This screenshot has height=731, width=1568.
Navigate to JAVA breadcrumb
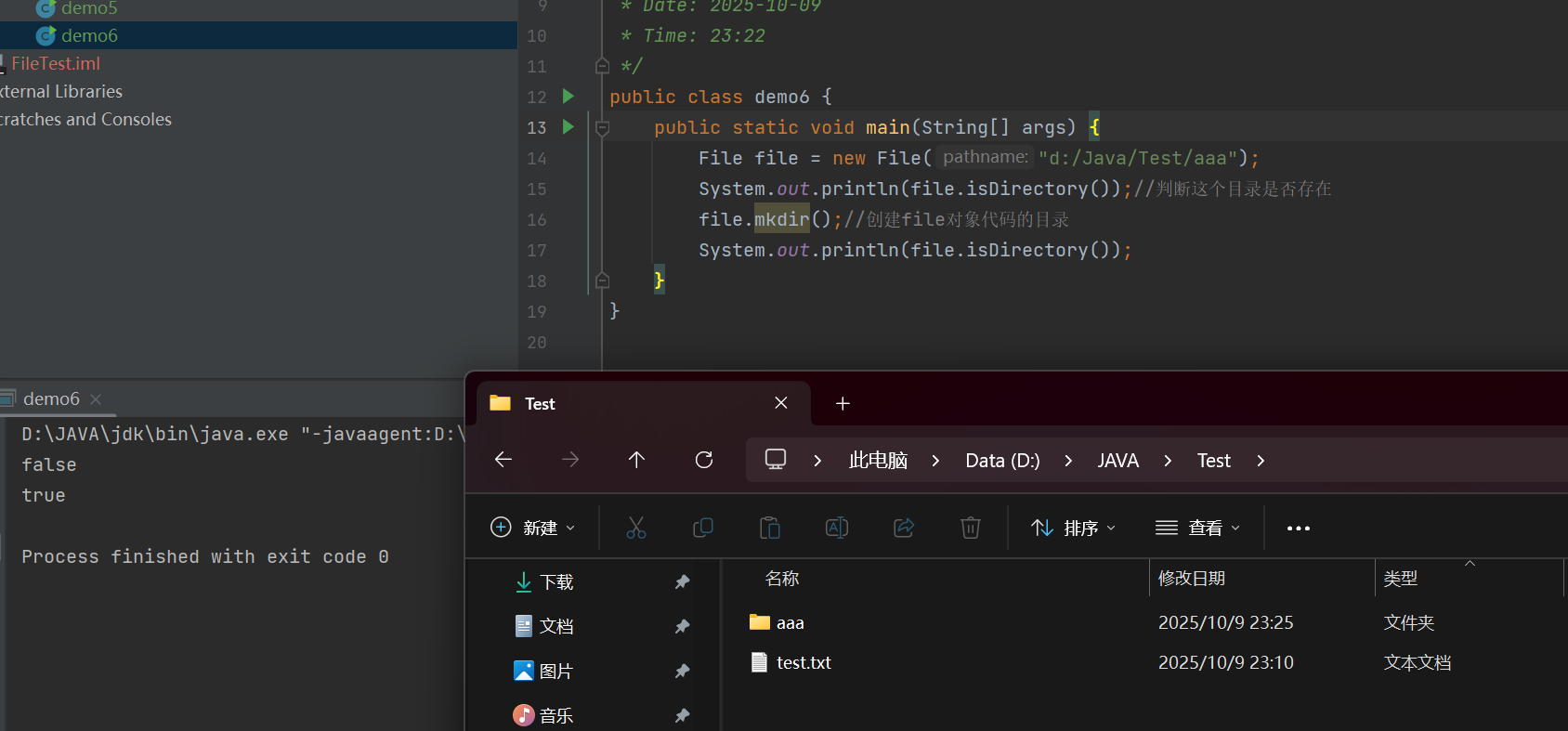pyautogui.click(x=1117, y=461)
